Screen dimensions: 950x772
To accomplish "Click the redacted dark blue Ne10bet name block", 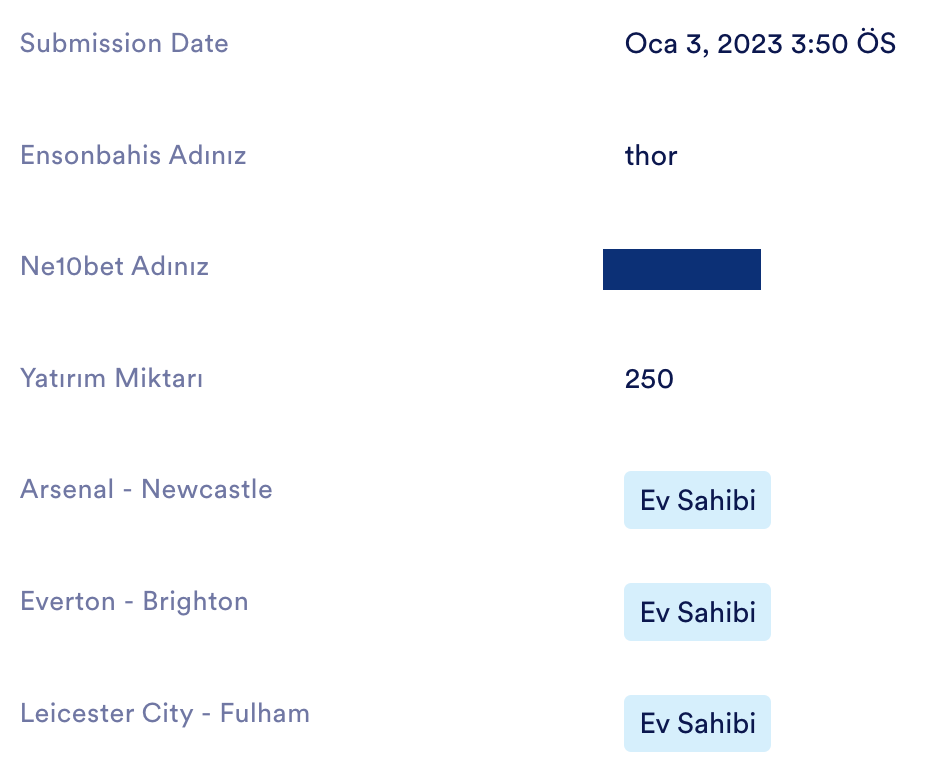I will 682,269.
